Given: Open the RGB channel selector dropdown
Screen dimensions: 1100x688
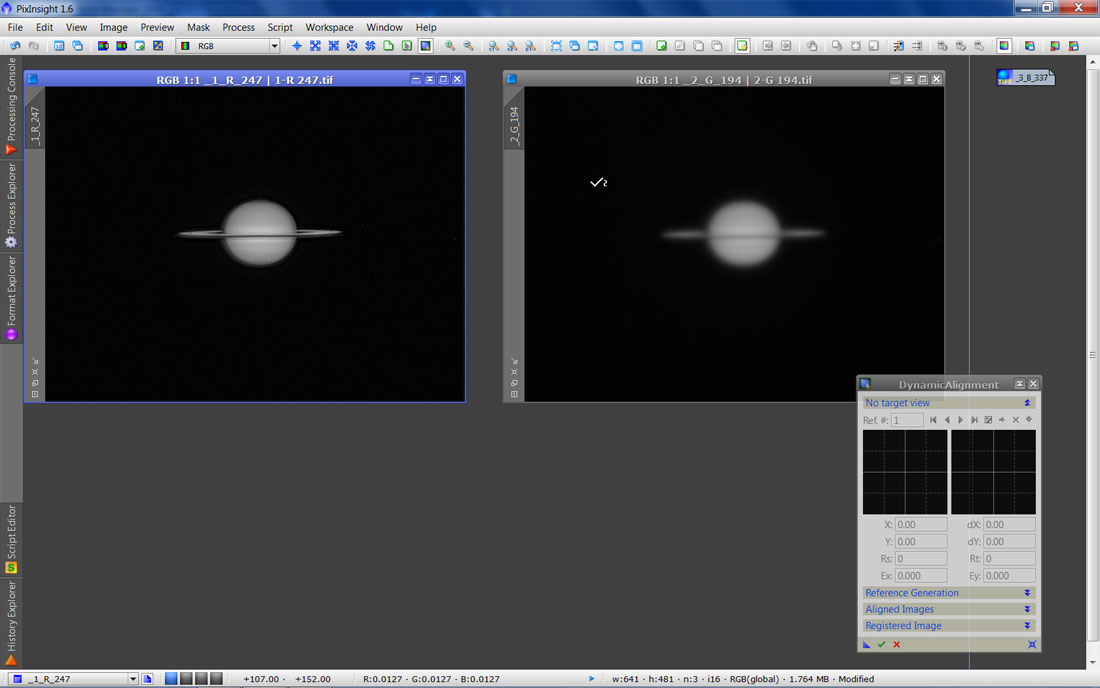Looking at the screenshot, I should [x=274, y=46].
